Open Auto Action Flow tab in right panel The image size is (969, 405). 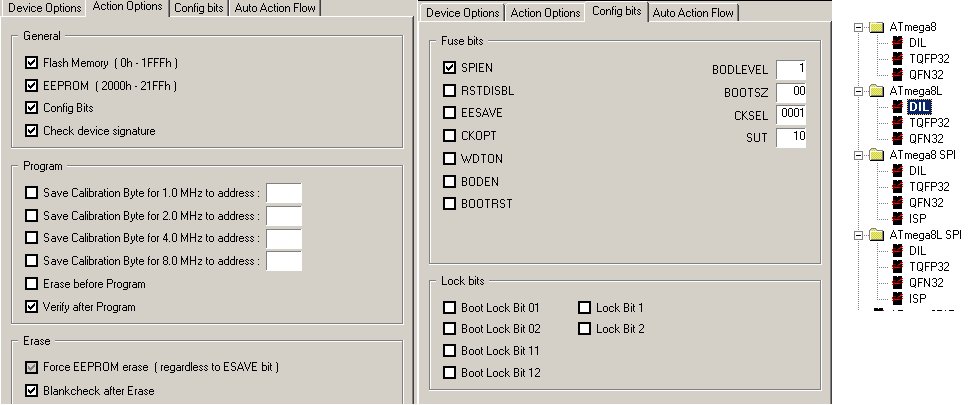[x=693, y=13]
